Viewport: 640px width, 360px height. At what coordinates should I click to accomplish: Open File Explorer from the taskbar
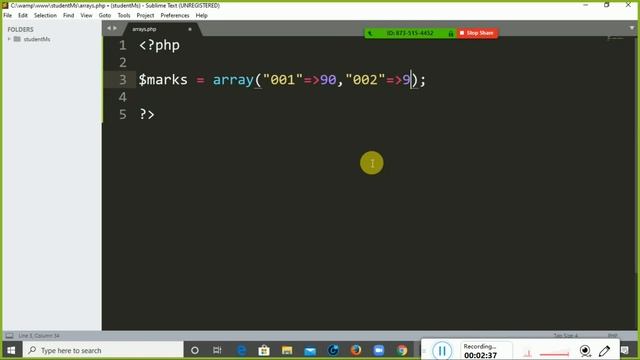[287, 350]
